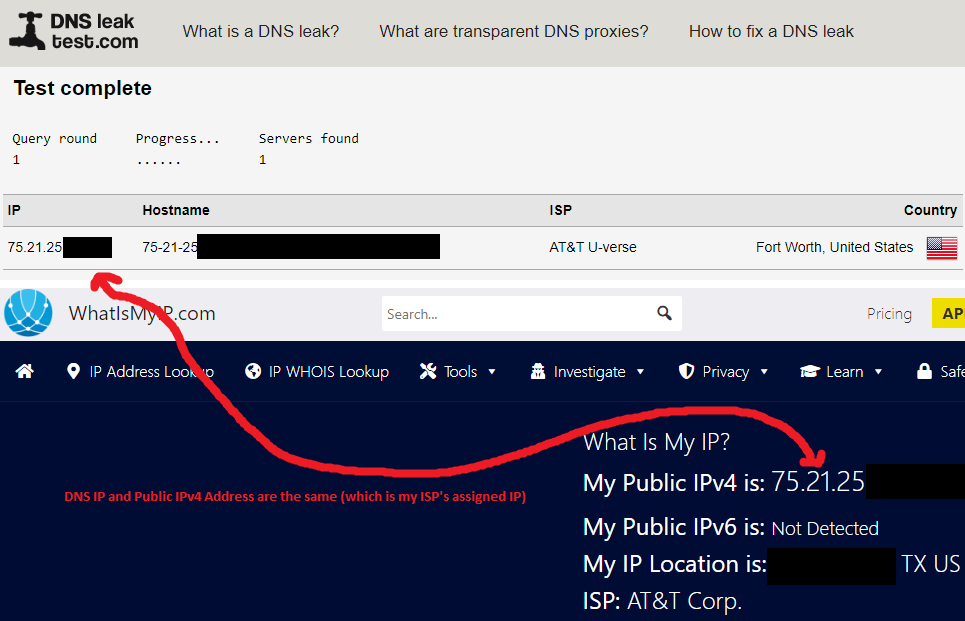The height and width of the screenshot is (621, 965).
Task: Open the WhatIsMyIP globe logo
Action: click(x=28, y=313)
